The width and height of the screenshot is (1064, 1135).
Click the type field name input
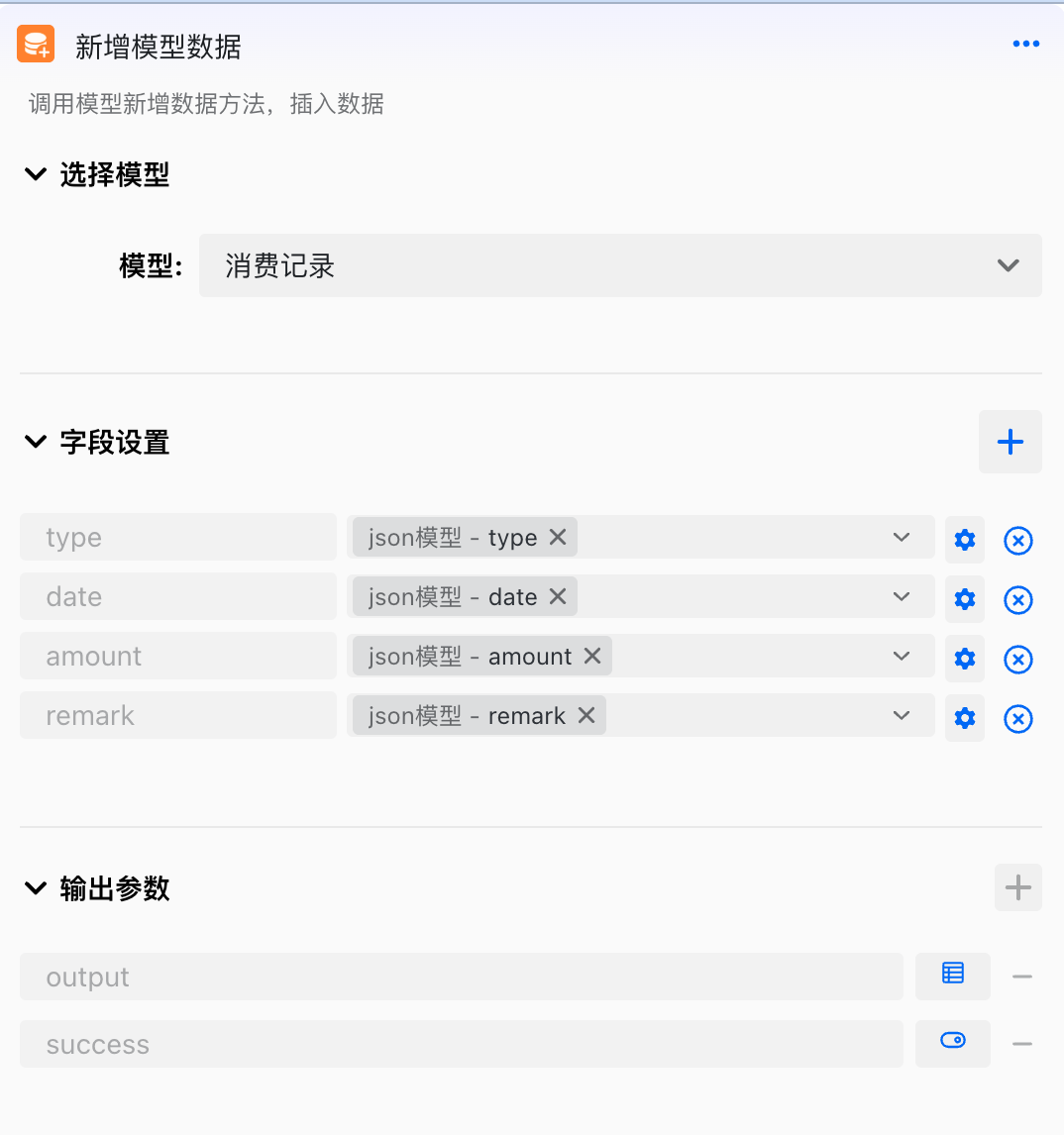point(178,537)
